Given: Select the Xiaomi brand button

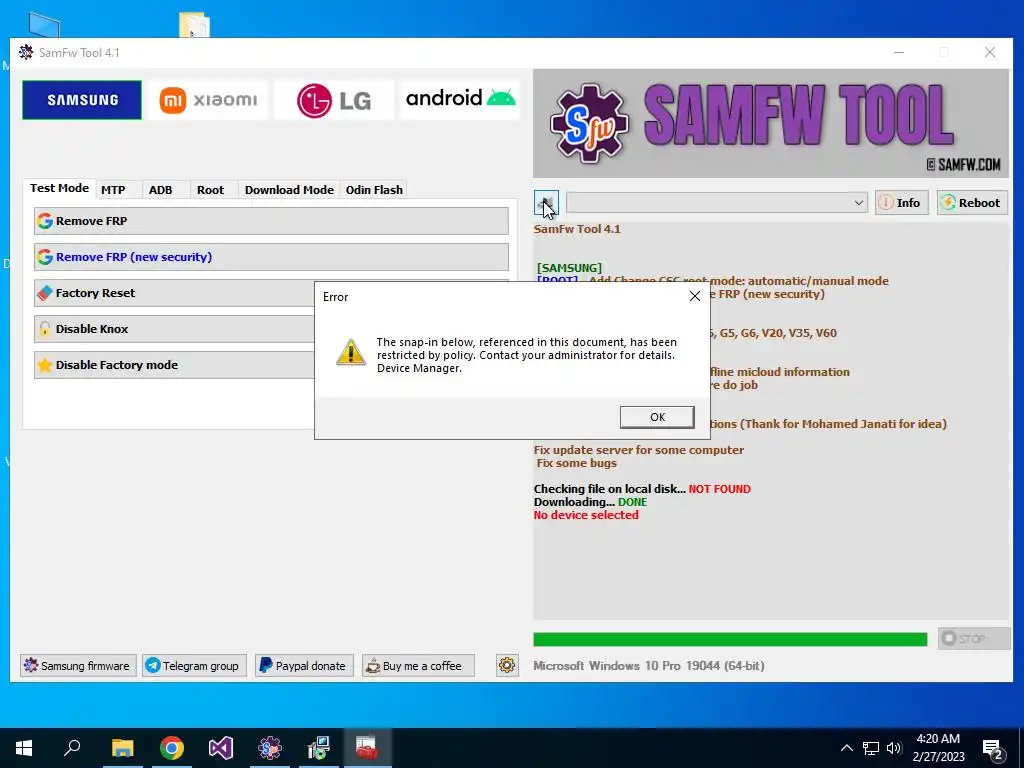Looking at the screenshot, I should tap(208, 100).
